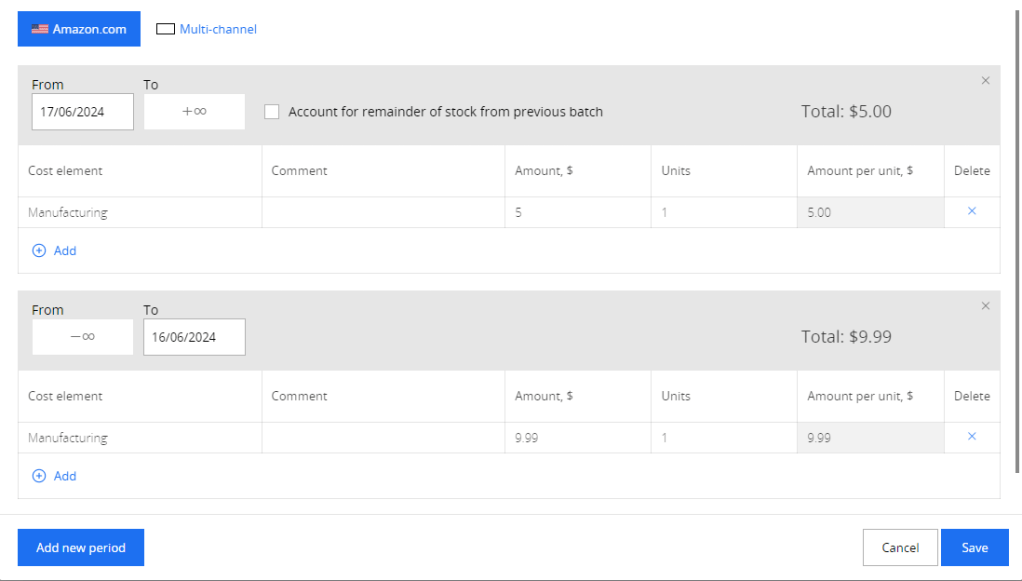Screen dimensions: 1022x581
Task: Save the cost periods
Action: point(974,548)
